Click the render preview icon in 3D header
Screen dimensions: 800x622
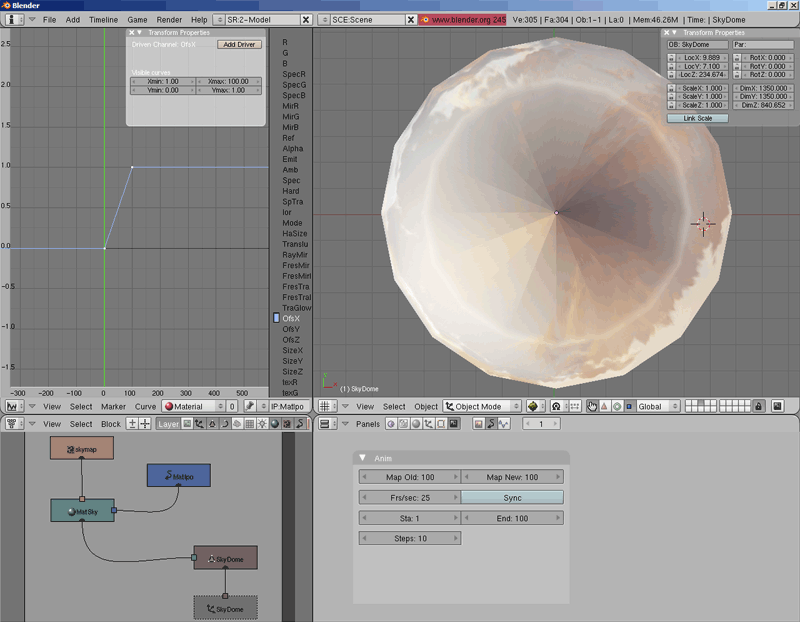point(777,406)
